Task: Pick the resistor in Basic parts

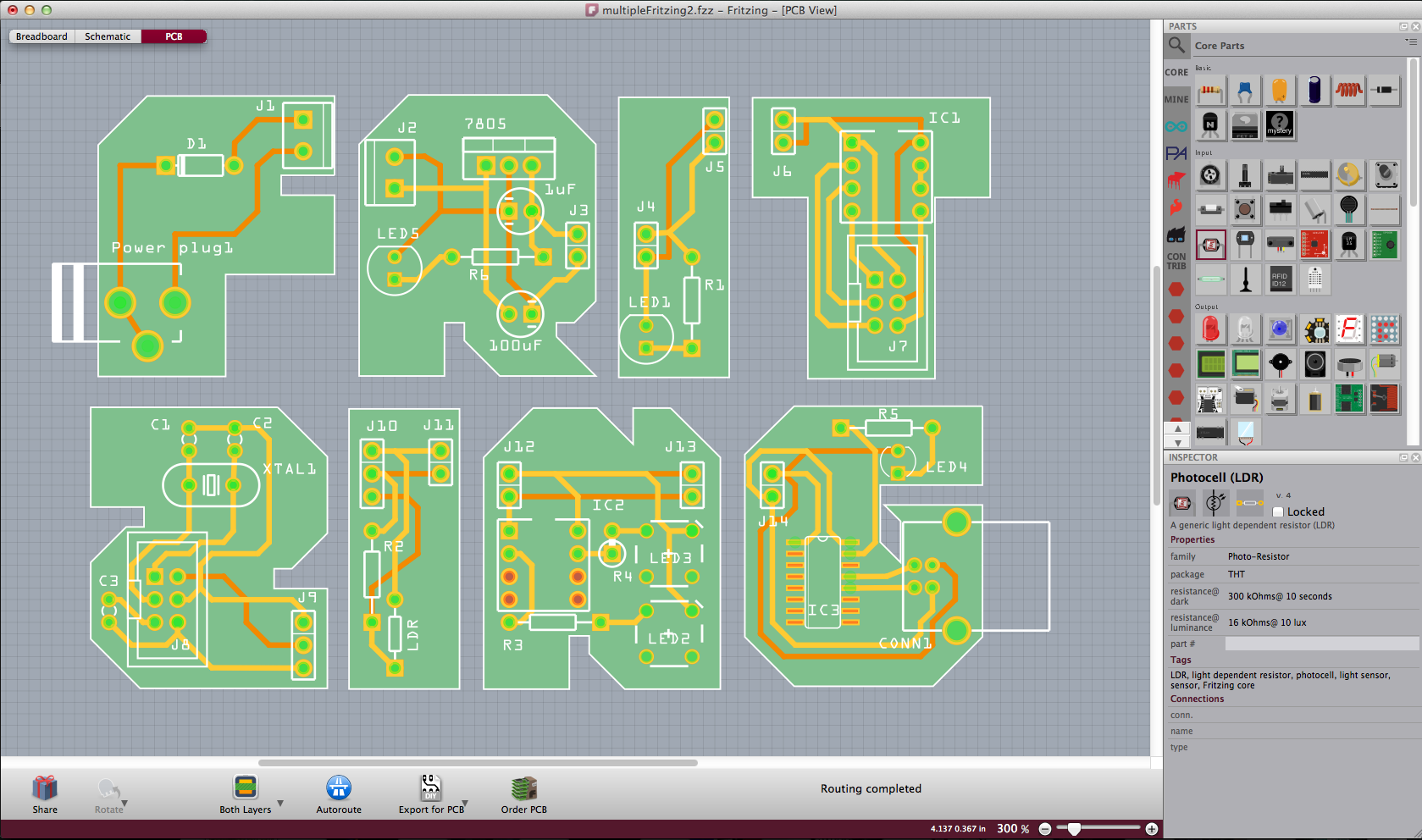Action: [x=1210, y=91]
